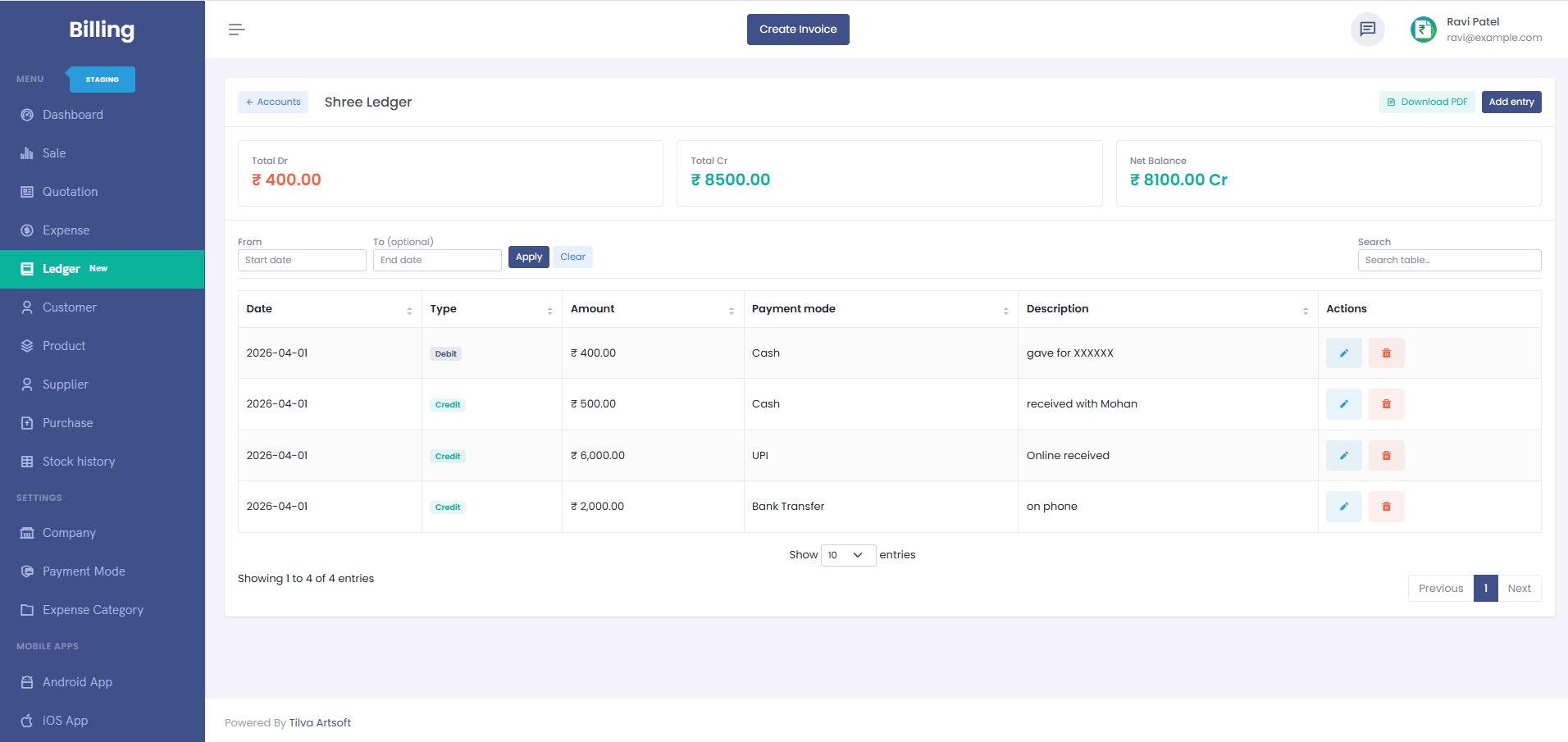
Task: Edit the "on phone" Bank Transfer entry
Action: (x=1343, y=506)
